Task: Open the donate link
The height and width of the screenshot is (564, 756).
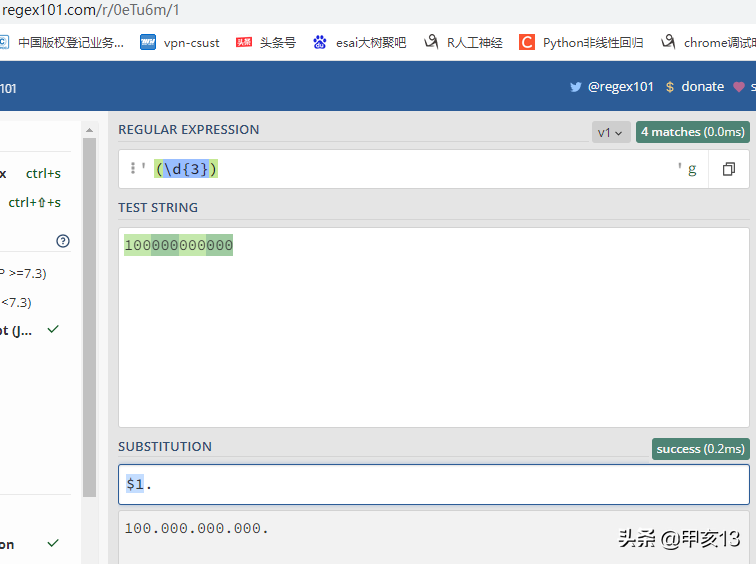Action: [x=702, y=87]
